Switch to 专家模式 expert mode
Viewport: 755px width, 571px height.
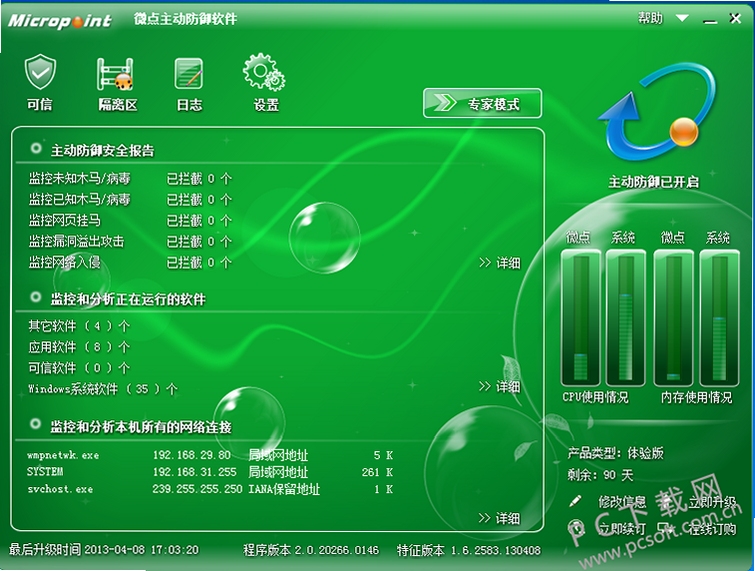(x=482, y=103)
